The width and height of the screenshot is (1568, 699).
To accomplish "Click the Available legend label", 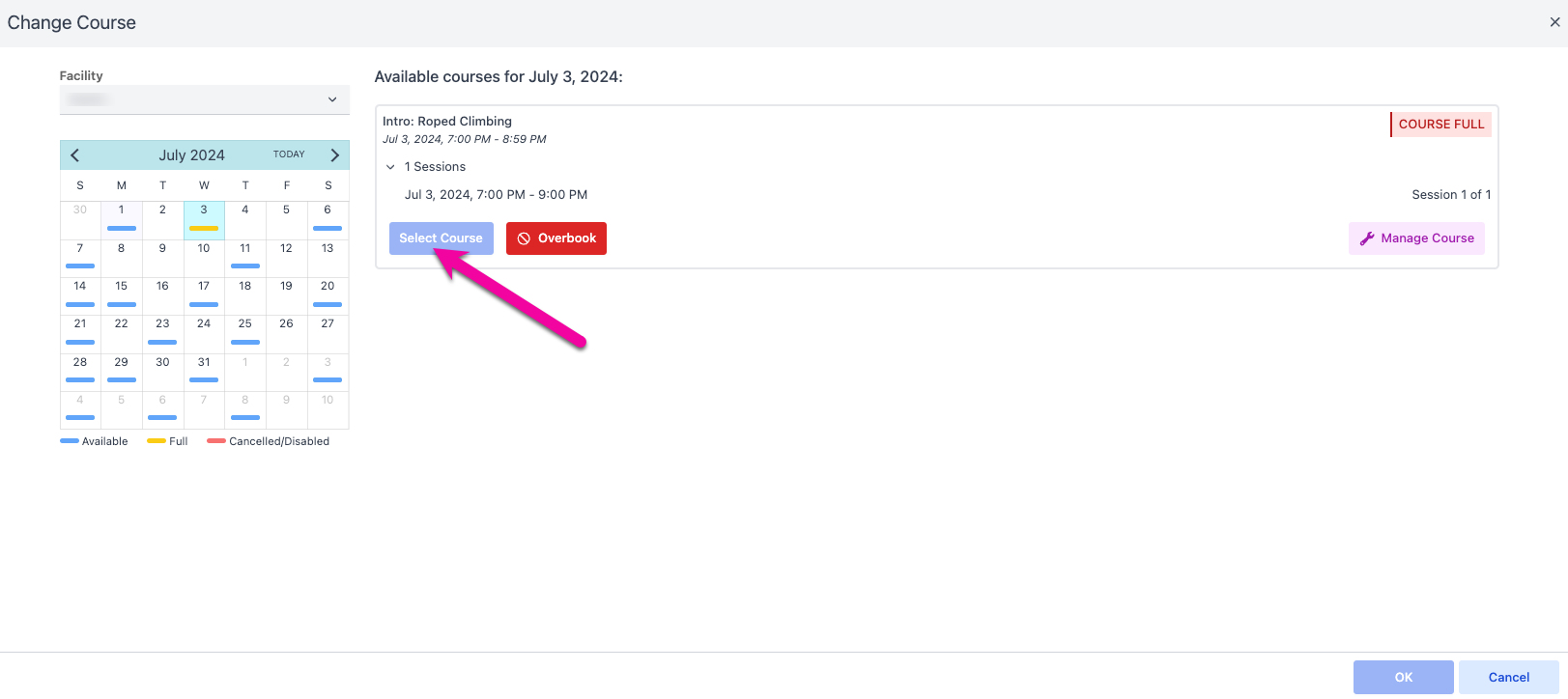I will pos(104,441).
